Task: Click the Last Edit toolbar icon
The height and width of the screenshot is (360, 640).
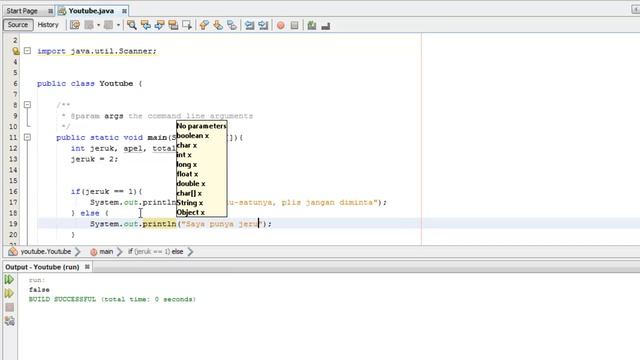Action: click(75, 25)
